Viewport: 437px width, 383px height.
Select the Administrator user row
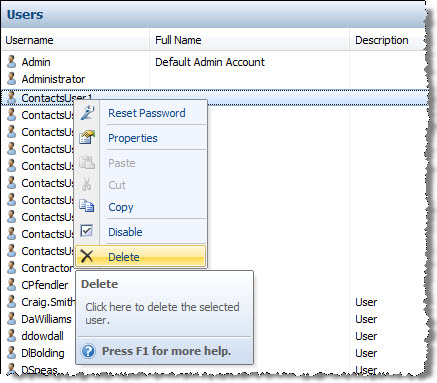[x=215, y=79]
